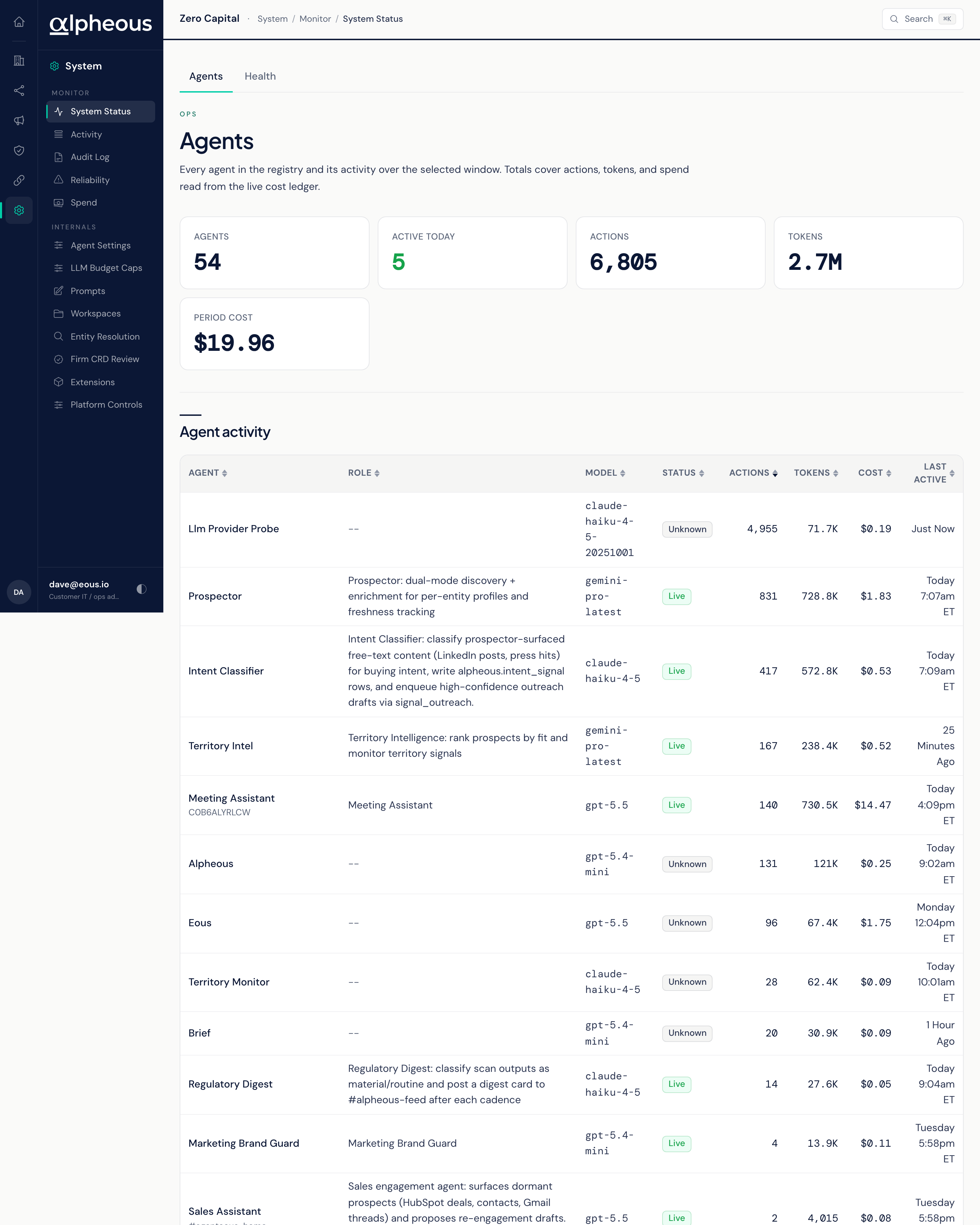Screen dimensions: 980x1225
Task: Sort the table by Role column
Action: [x=364, y=473]
